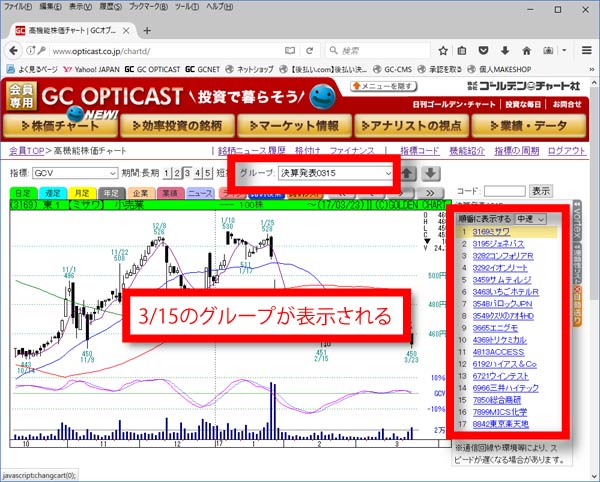Select long-term period 2

(x=177, y=173)
